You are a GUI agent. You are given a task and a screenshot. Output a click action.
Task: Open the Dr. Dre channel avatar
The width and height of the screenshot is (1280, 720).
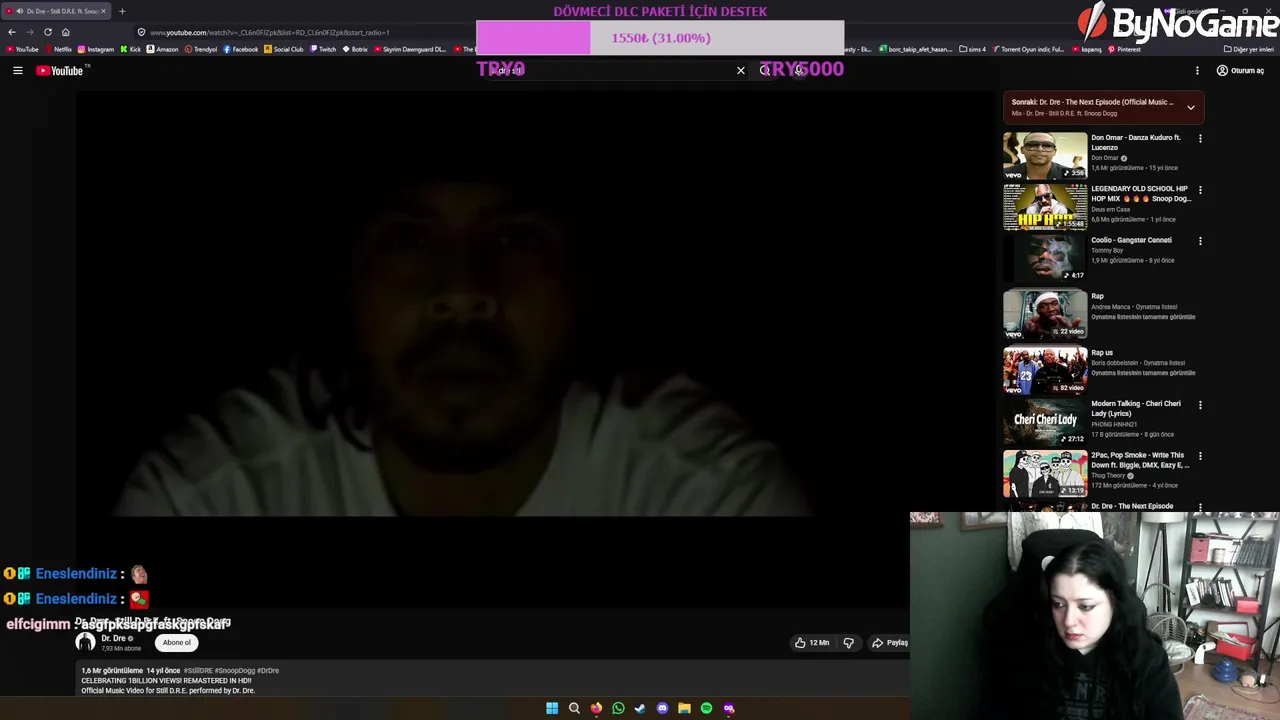coord(86,643)
